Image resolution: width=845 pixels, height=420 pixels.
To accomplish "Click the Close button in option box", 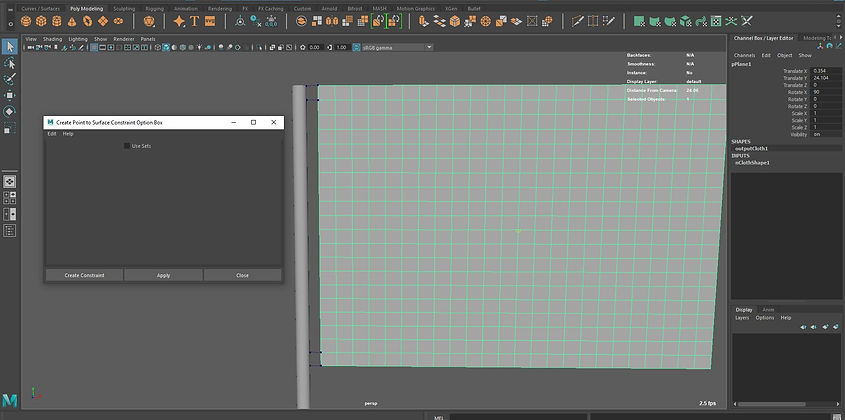I will click(x=243, y=275).
